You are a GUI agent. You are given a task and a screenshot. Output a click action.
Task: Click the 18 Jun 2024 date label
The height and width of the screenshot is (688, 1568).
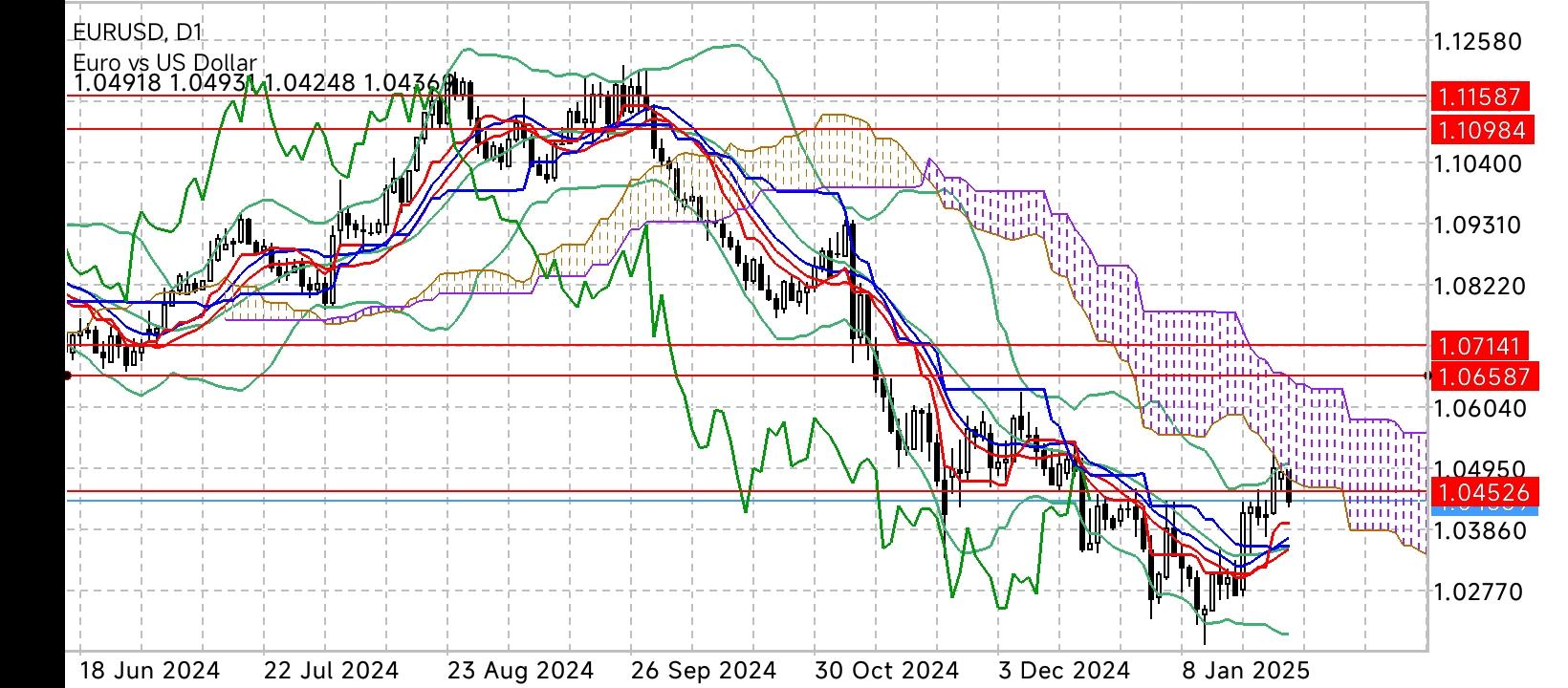(151, 670)
